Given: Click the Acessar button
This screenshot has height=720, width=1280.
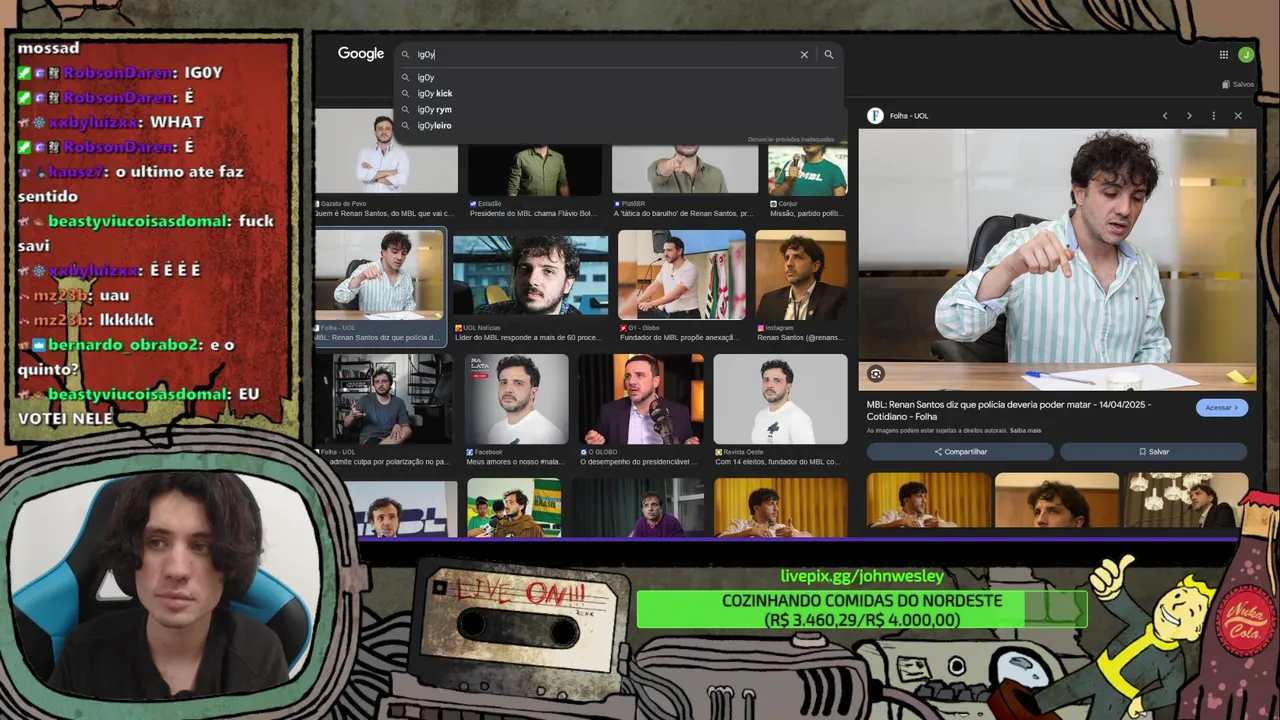Looking at the screenshot, I should point(1221,408).
